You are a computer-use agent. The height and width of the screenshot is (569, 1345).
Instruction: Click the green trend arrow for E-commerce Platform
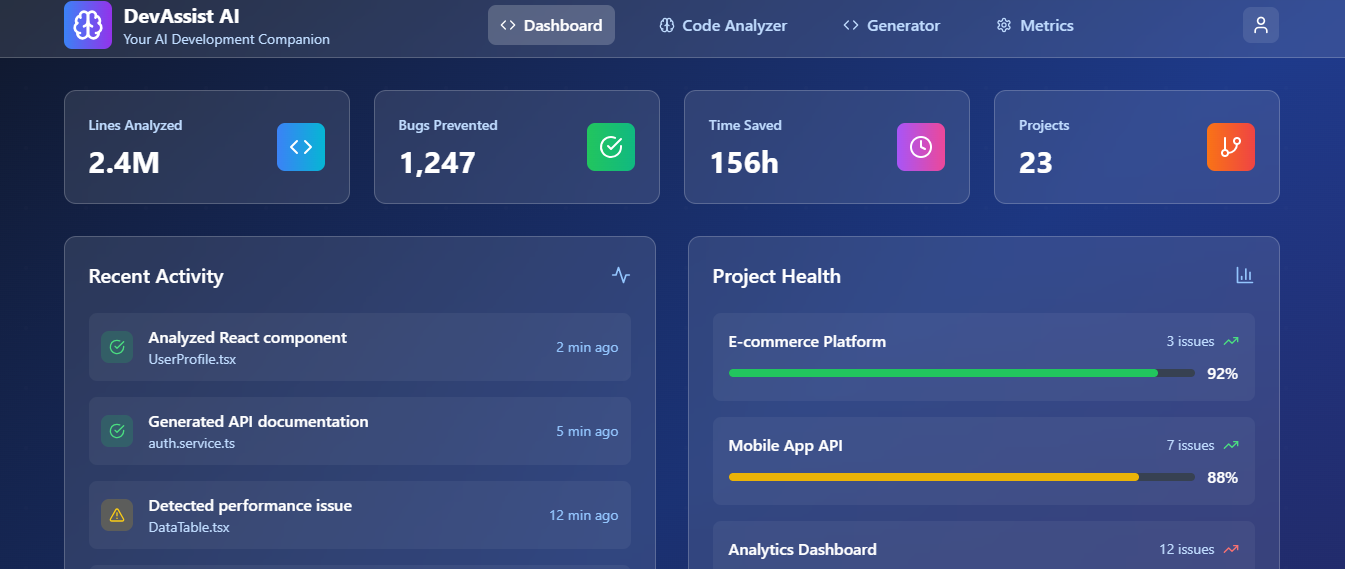point(1231,342)
